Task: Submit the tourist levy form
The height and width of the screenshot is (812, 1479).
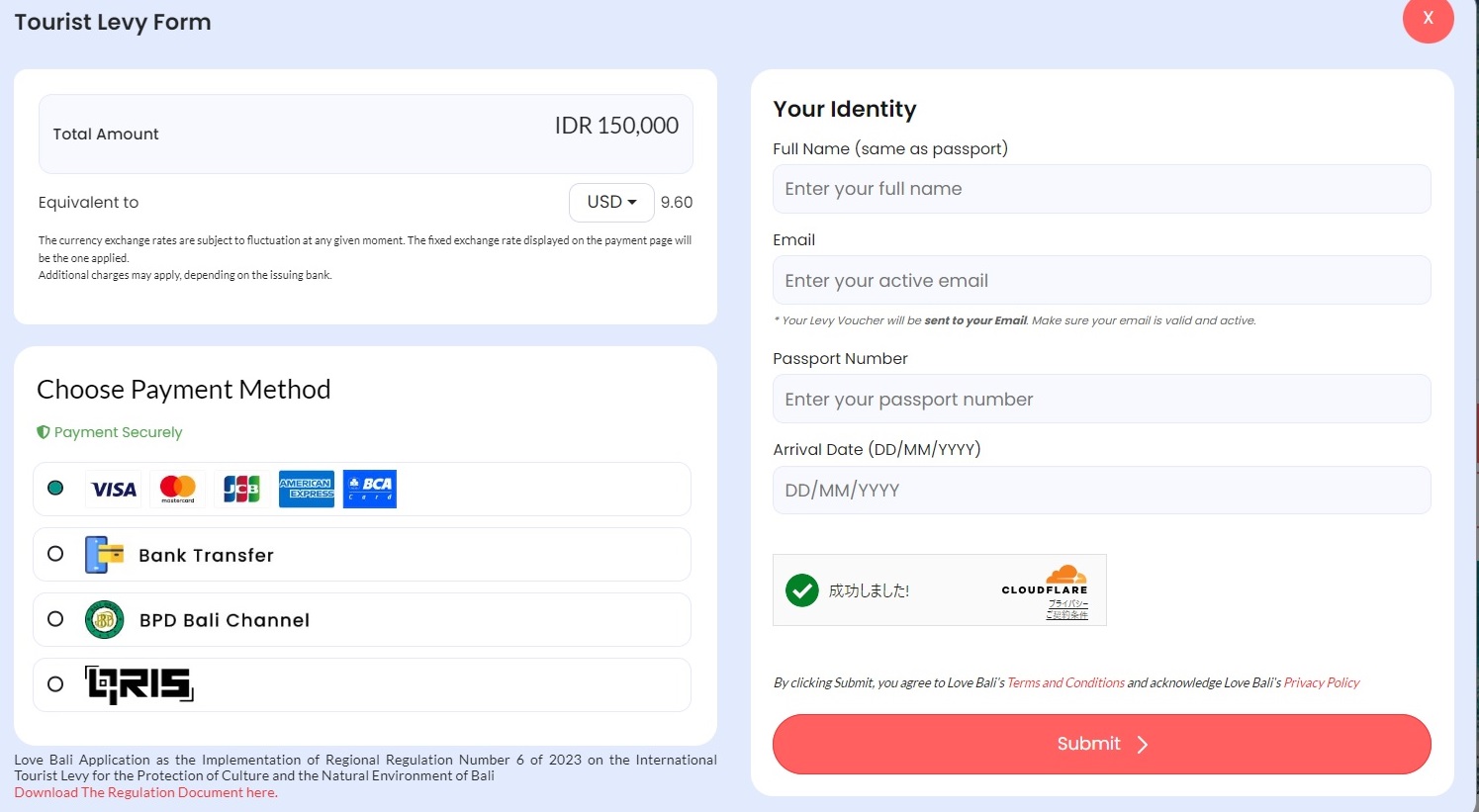Action: tap(1101, 744)
